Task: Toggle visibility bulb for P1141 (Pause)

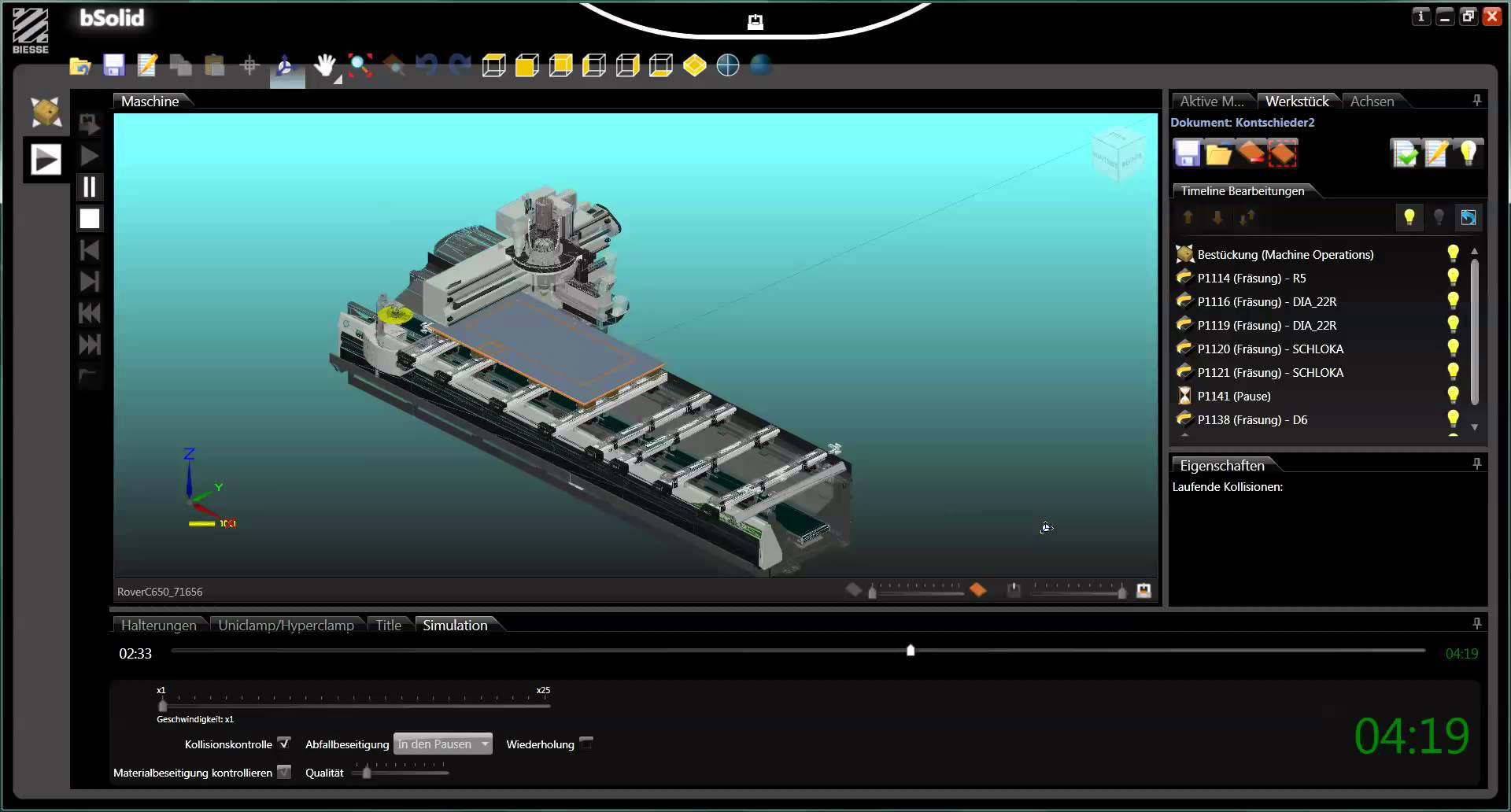Action: click(x=1453, y=396)
